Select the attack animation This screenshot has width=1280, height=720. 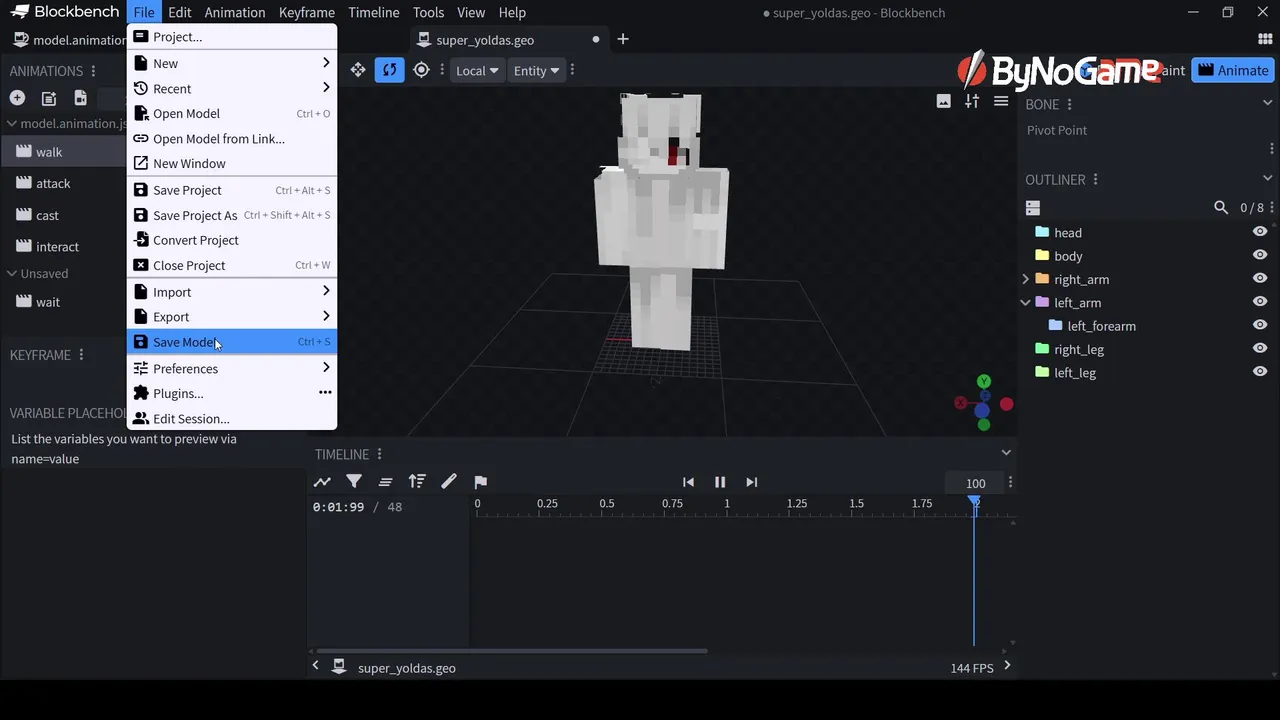[x=63, y=183]
